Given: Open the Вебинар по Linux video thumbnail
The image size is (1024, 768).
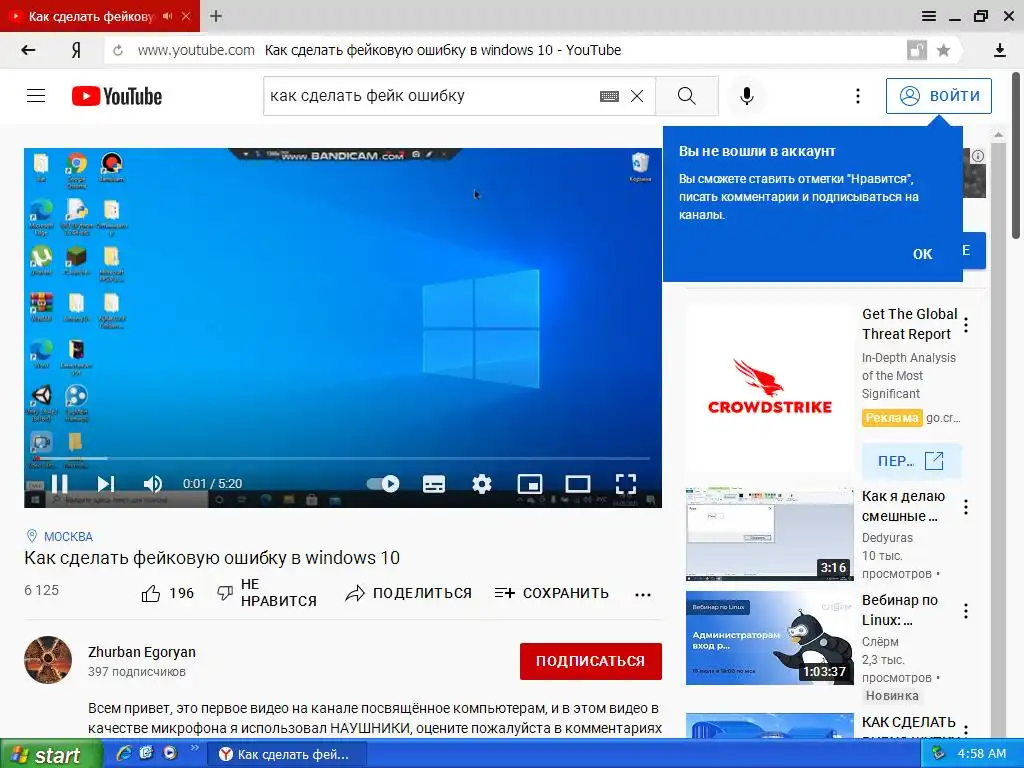Looking at the screenshot, I should pos(769,637).
